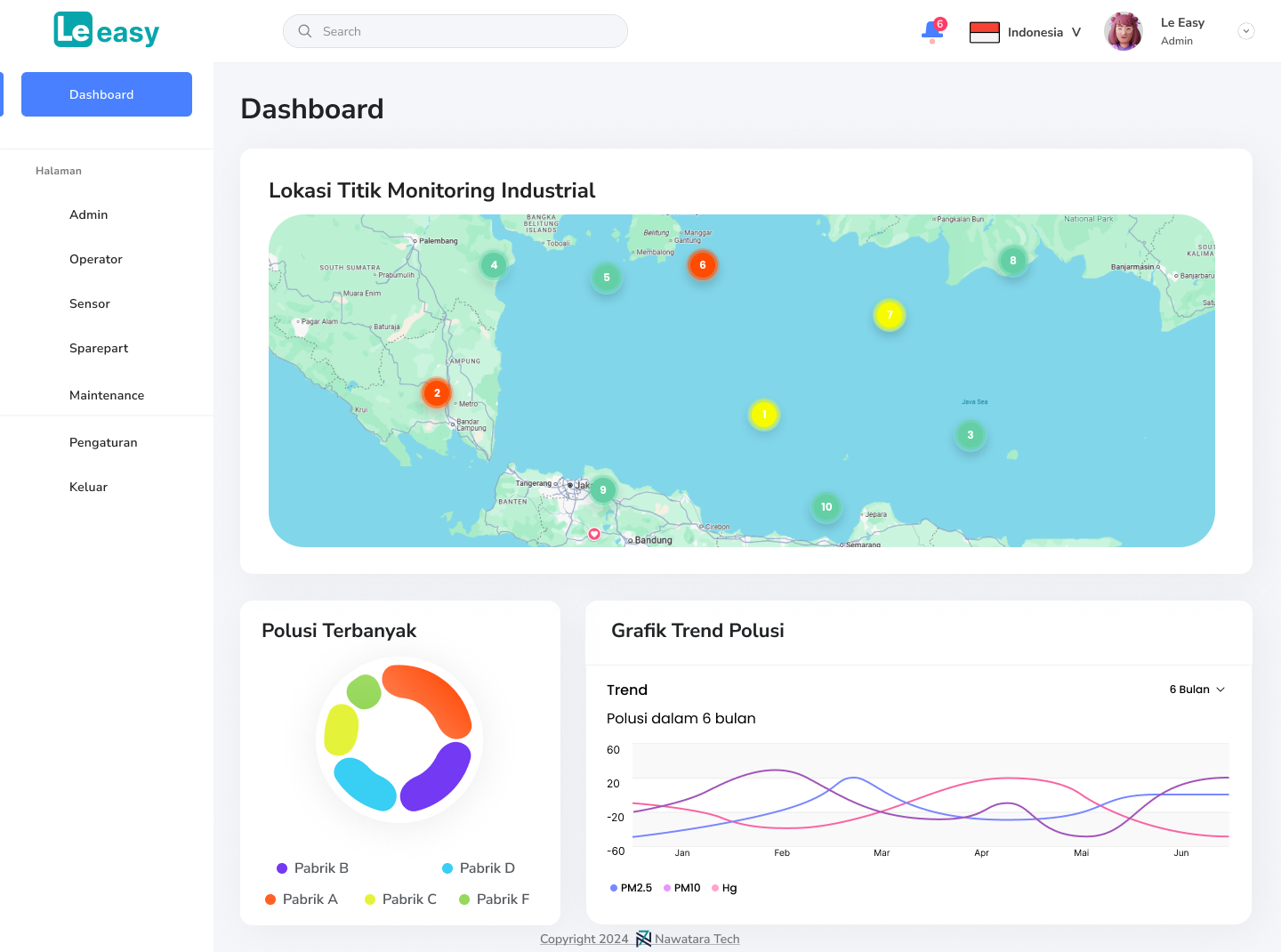Click red map marker number 6

(703, 265)
